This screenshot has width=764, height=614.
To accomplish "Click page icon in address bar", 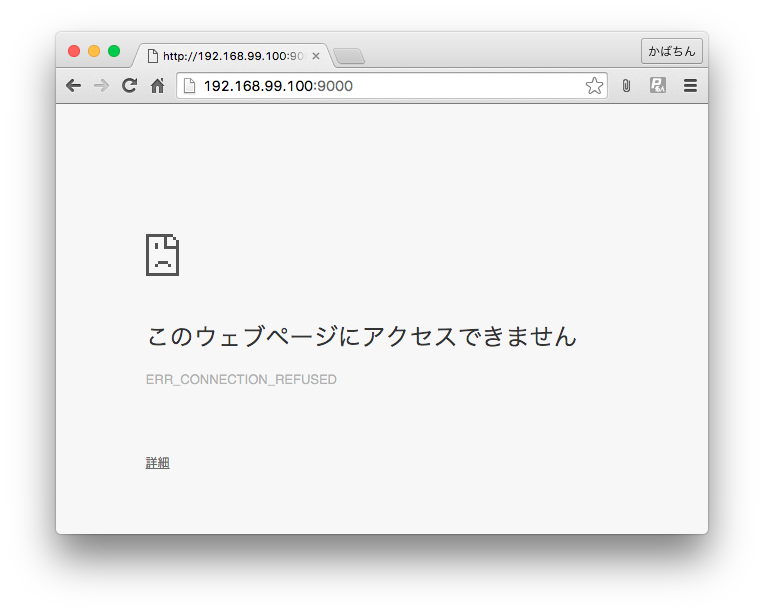I will point(189,86).
